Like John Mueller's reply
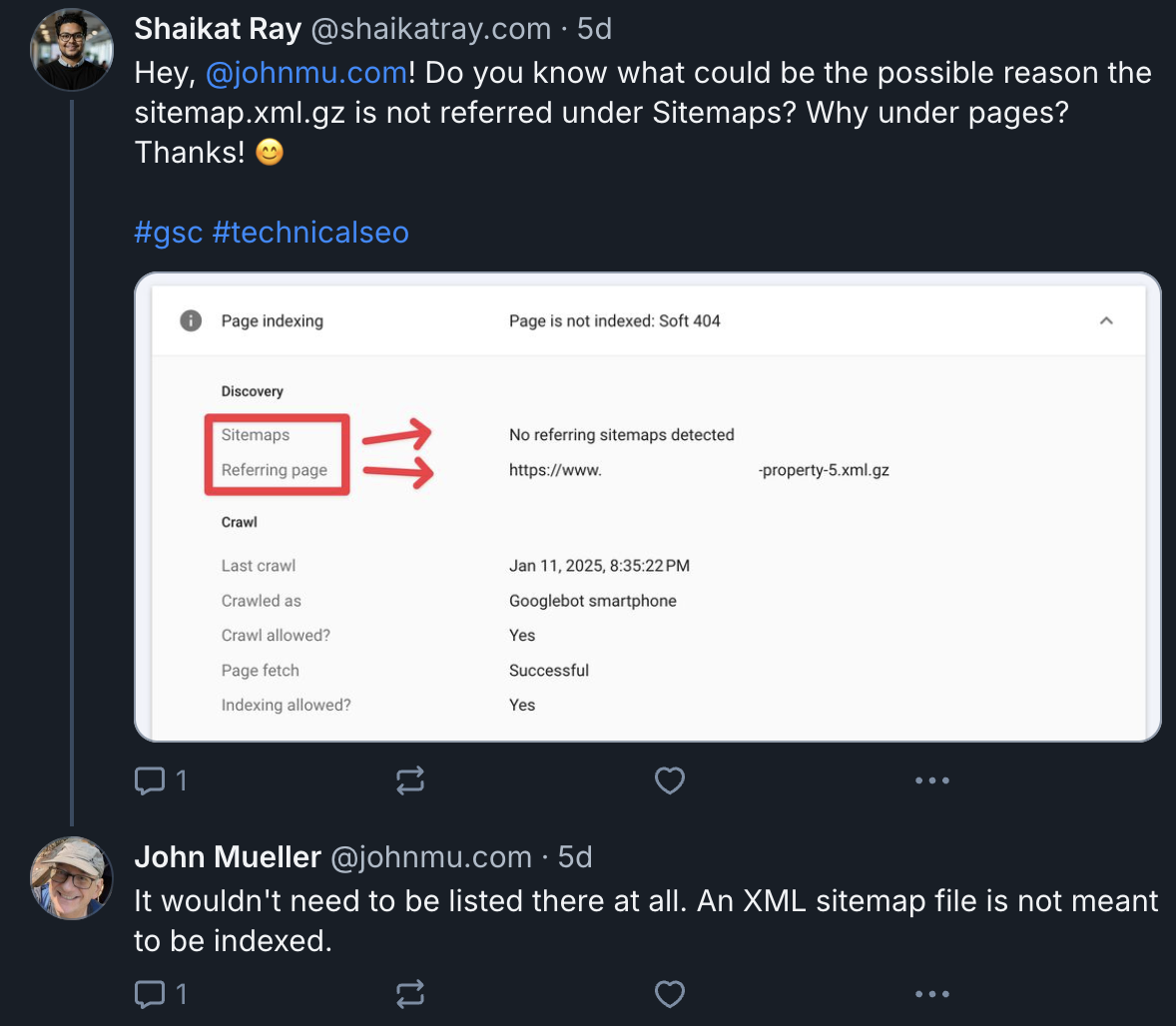Viewport: 1176px width, 1026px height. pyautogui.click(x=669, y=994)
